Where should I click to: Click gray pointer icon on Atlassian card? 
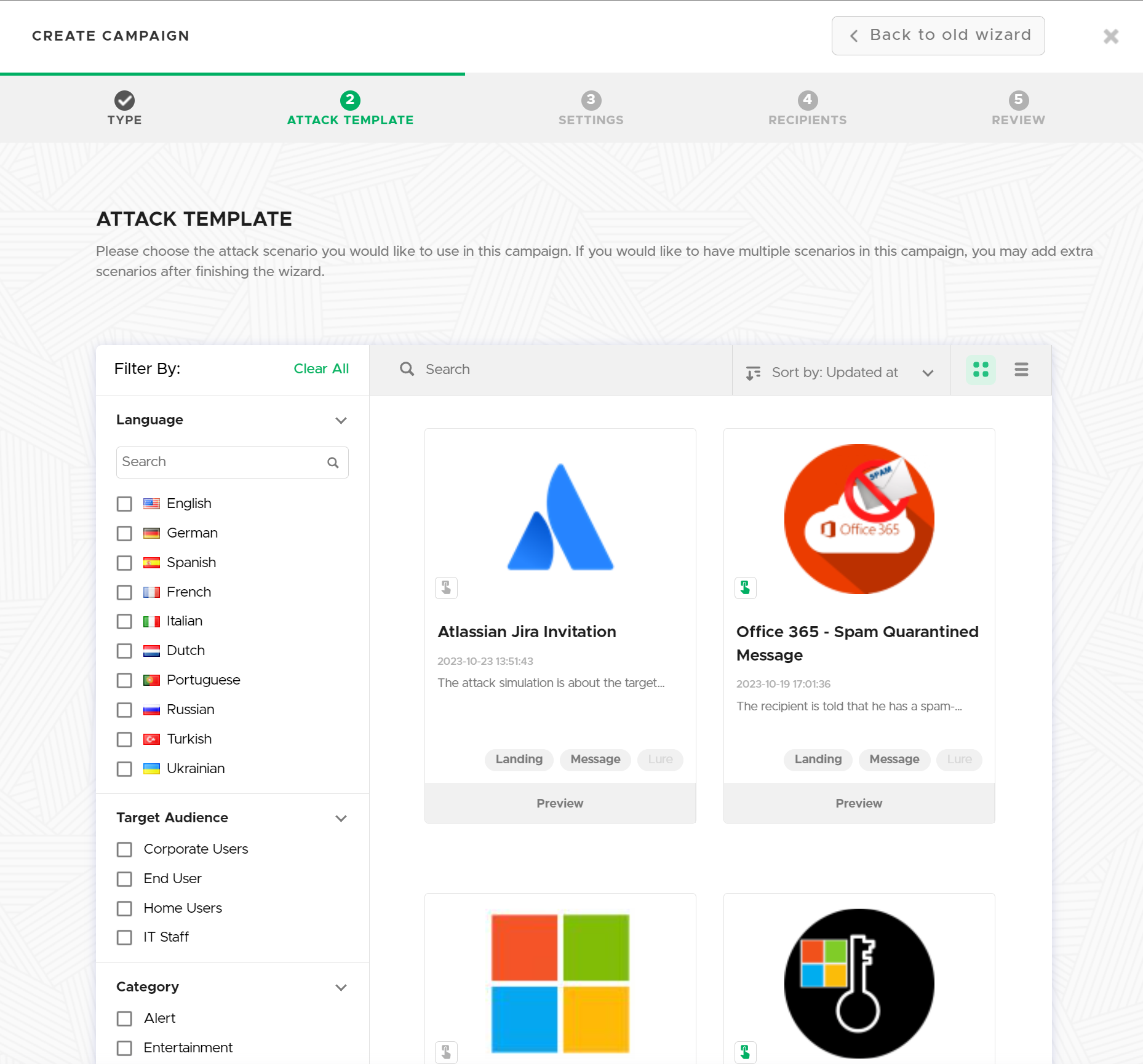click(446, 588)
